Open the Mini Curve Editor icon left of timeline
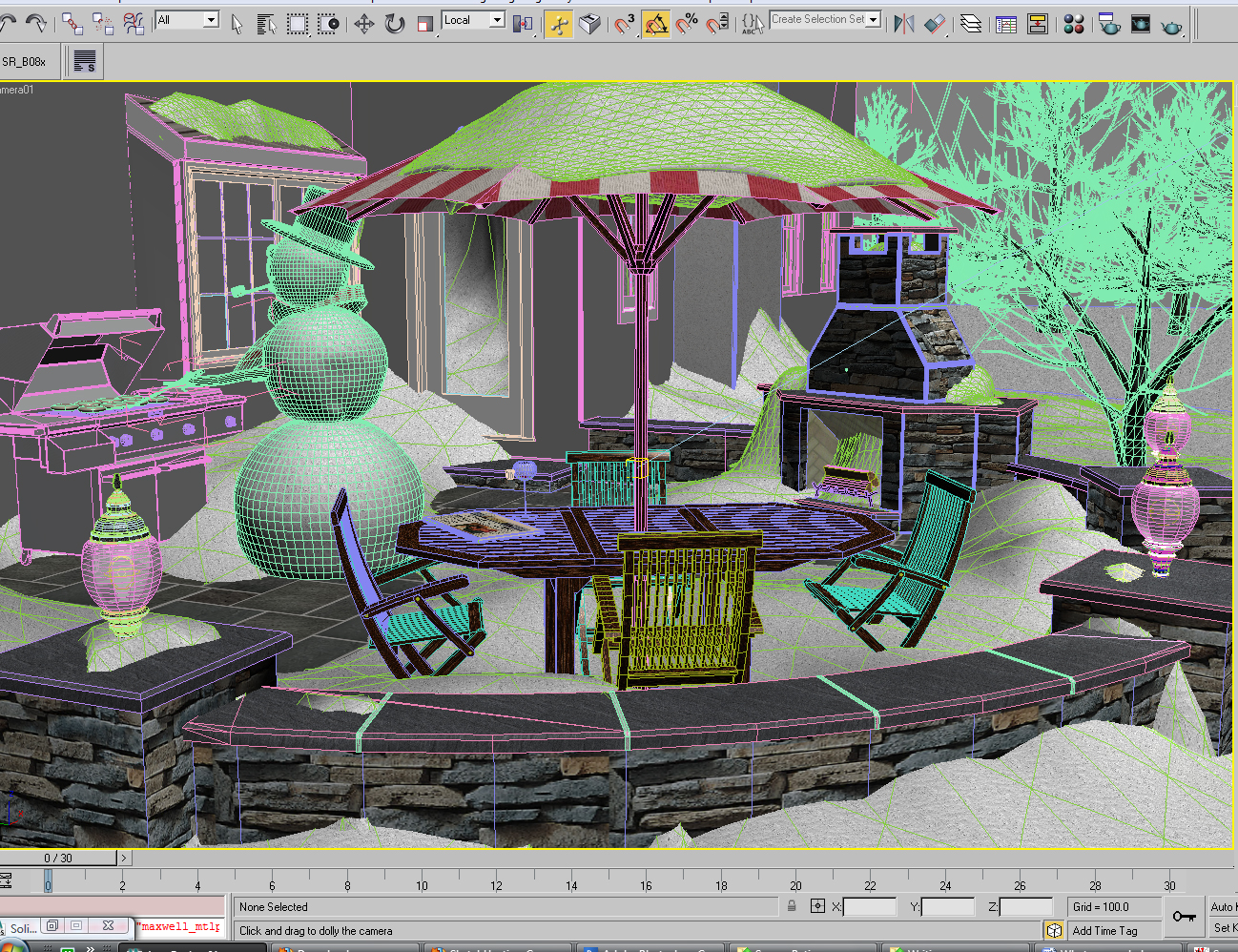The width and height of the screenshot is (1238, 952). [x=6, y=880]
